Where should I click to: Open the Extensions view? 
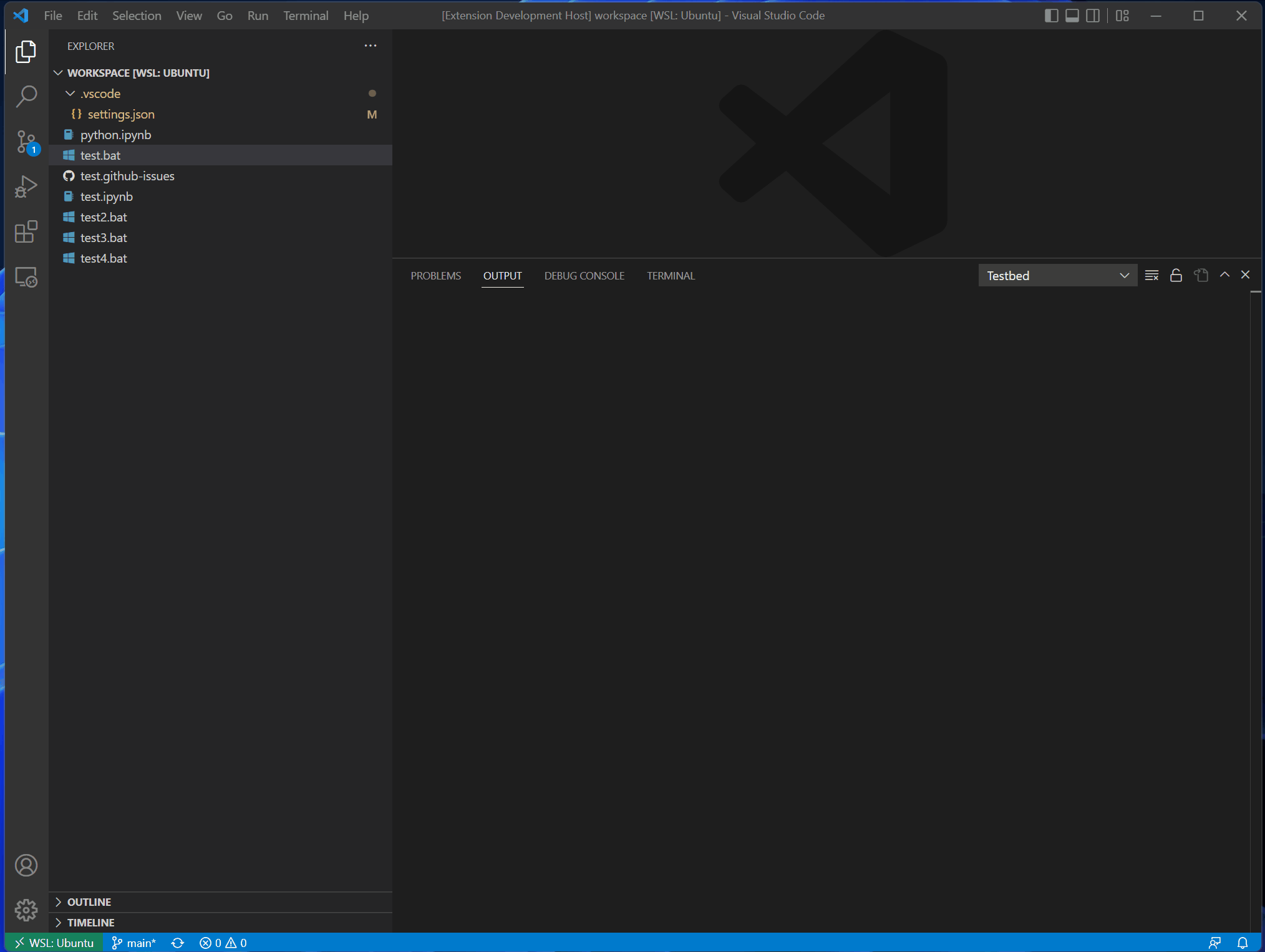(26, 231)
